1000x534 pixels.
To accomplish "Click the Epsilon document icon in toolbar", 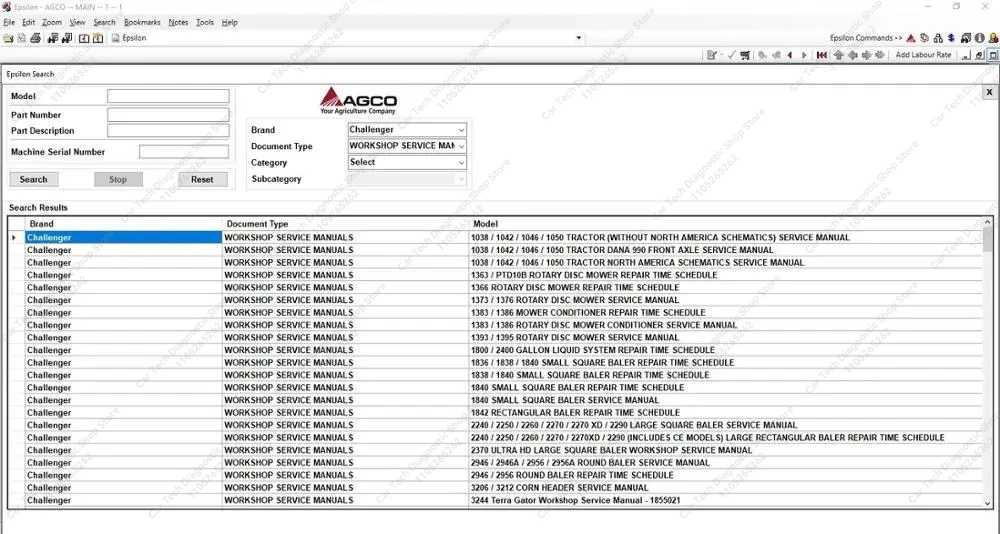I will pyautogui.click(x=115, y=38).
